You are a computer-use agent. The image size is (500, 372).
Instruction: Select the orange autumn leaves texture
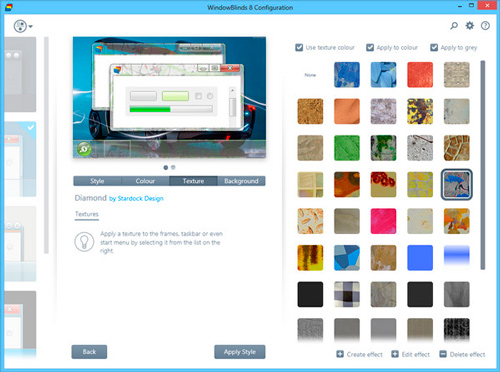457,221
